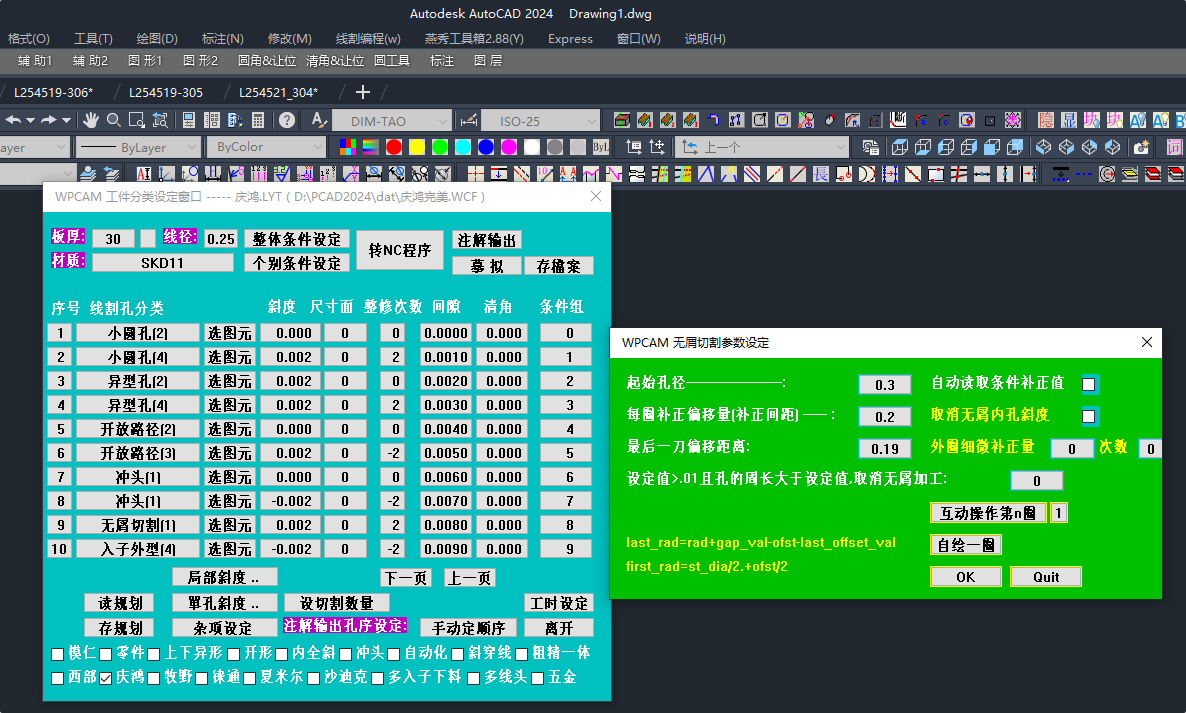Switch to the L254521_304* drawing tab
The height and width of the screenshot is (713, 1186).
tap(278, 92)
